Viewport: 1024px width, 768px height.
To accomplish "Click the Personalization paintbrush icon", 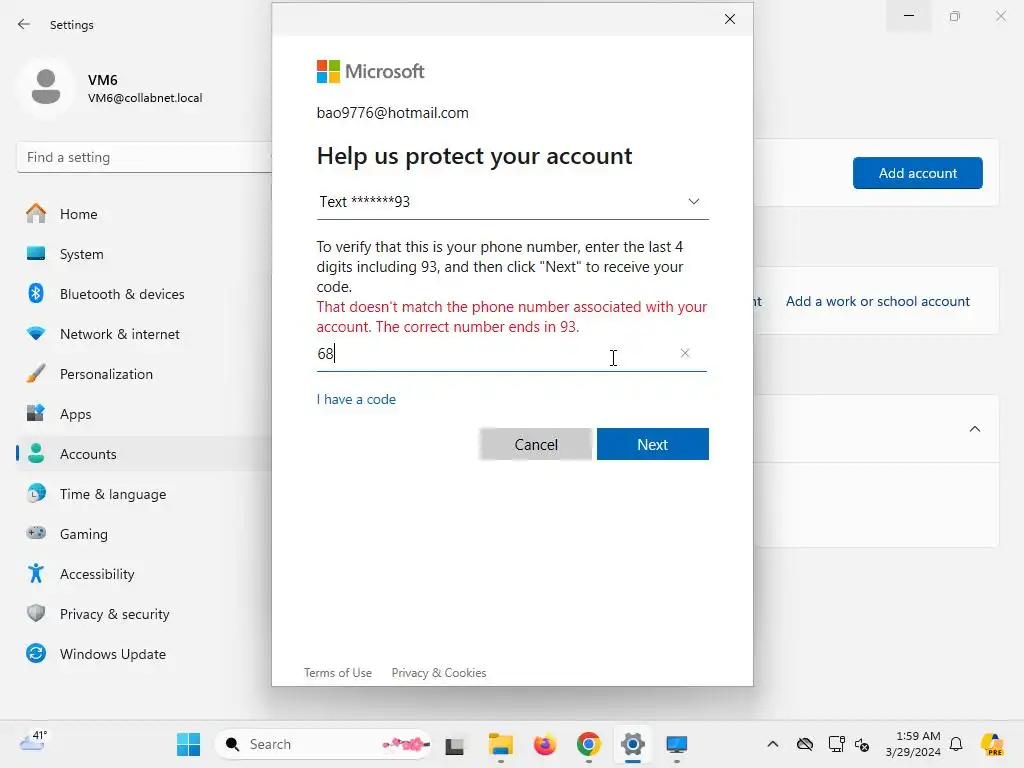I will (x=36, y=374).
